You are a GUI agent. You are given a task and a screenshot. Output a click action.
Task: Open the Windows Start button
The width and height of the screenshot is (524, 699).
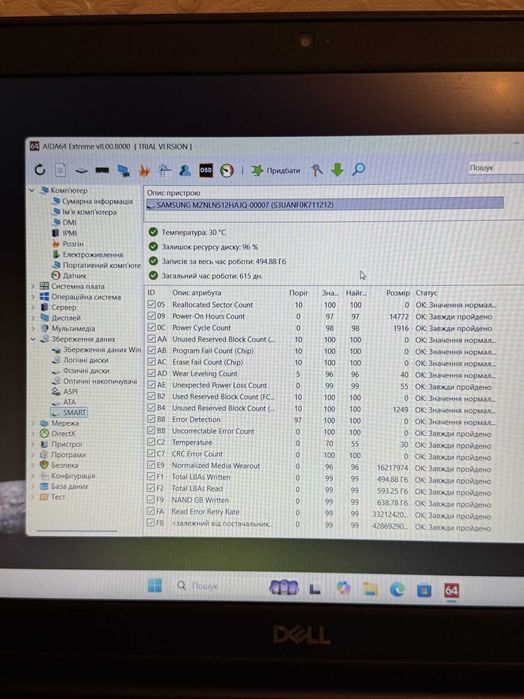[x=155, y=586]
